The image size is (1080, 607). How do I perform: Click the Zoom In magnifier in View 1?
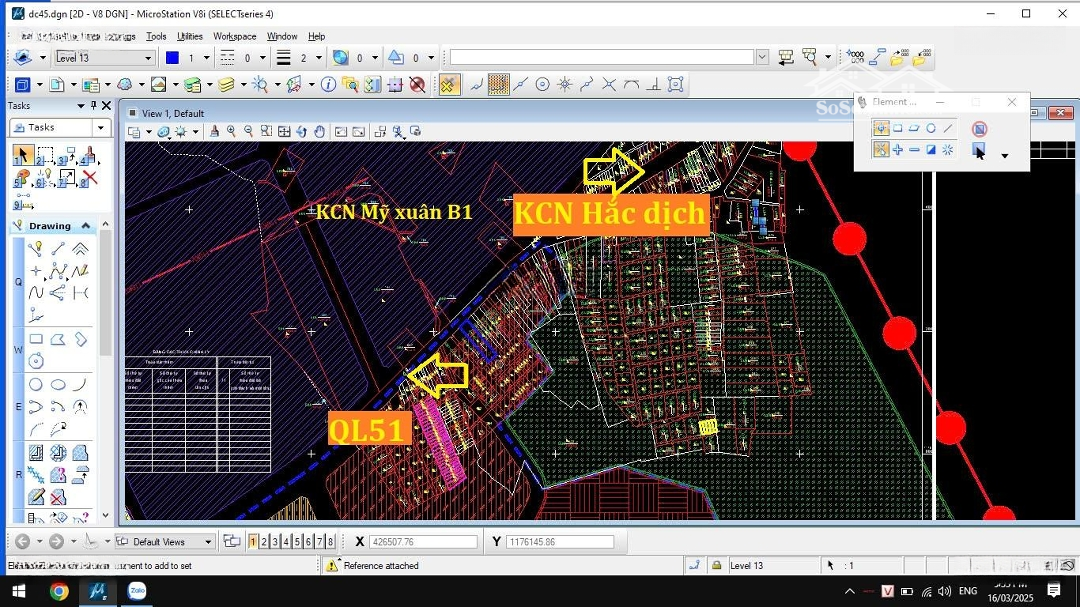[232, 132]
